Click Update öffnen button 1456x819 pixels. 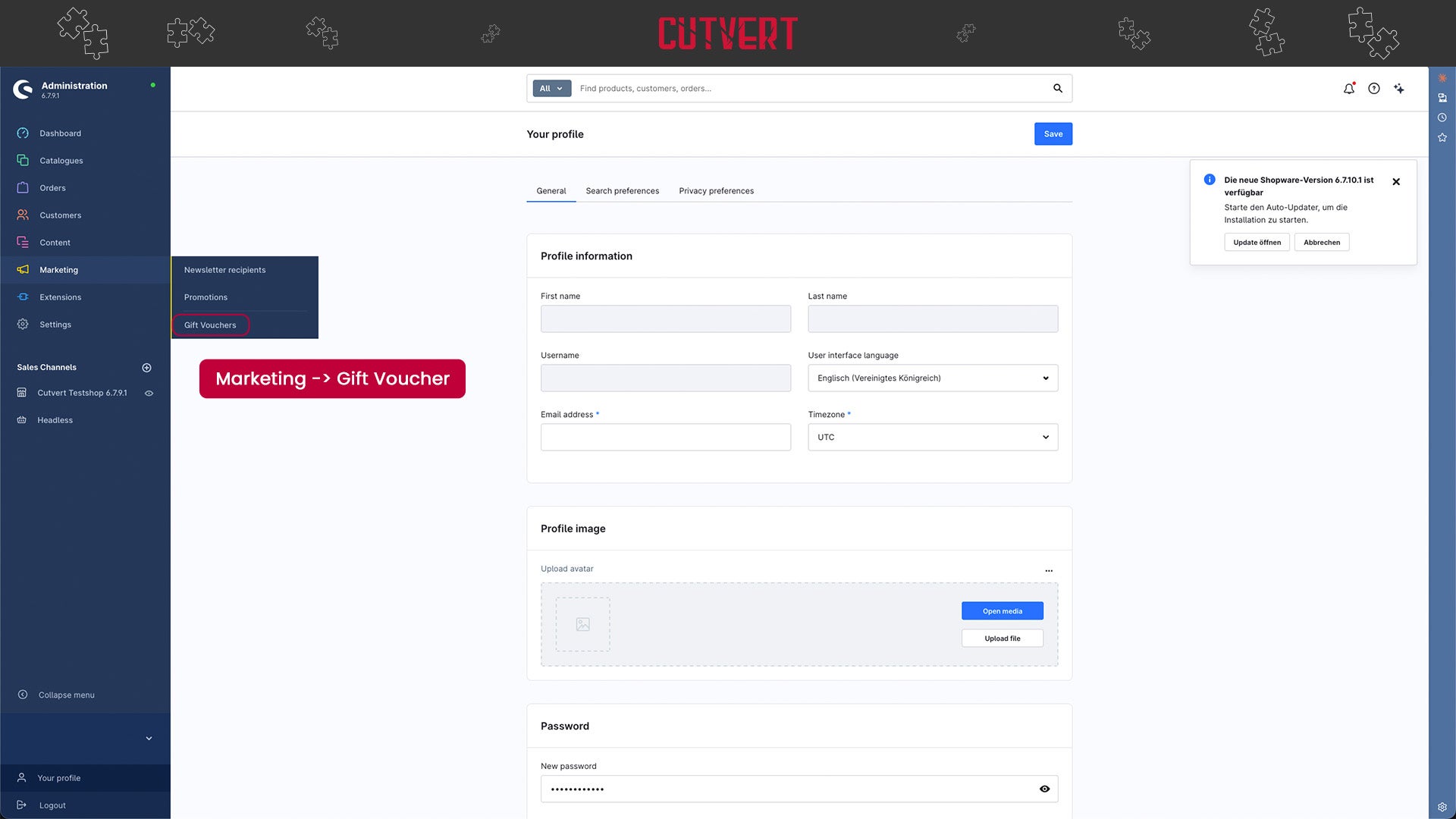pyautogui.click(x=1257, y=243)
